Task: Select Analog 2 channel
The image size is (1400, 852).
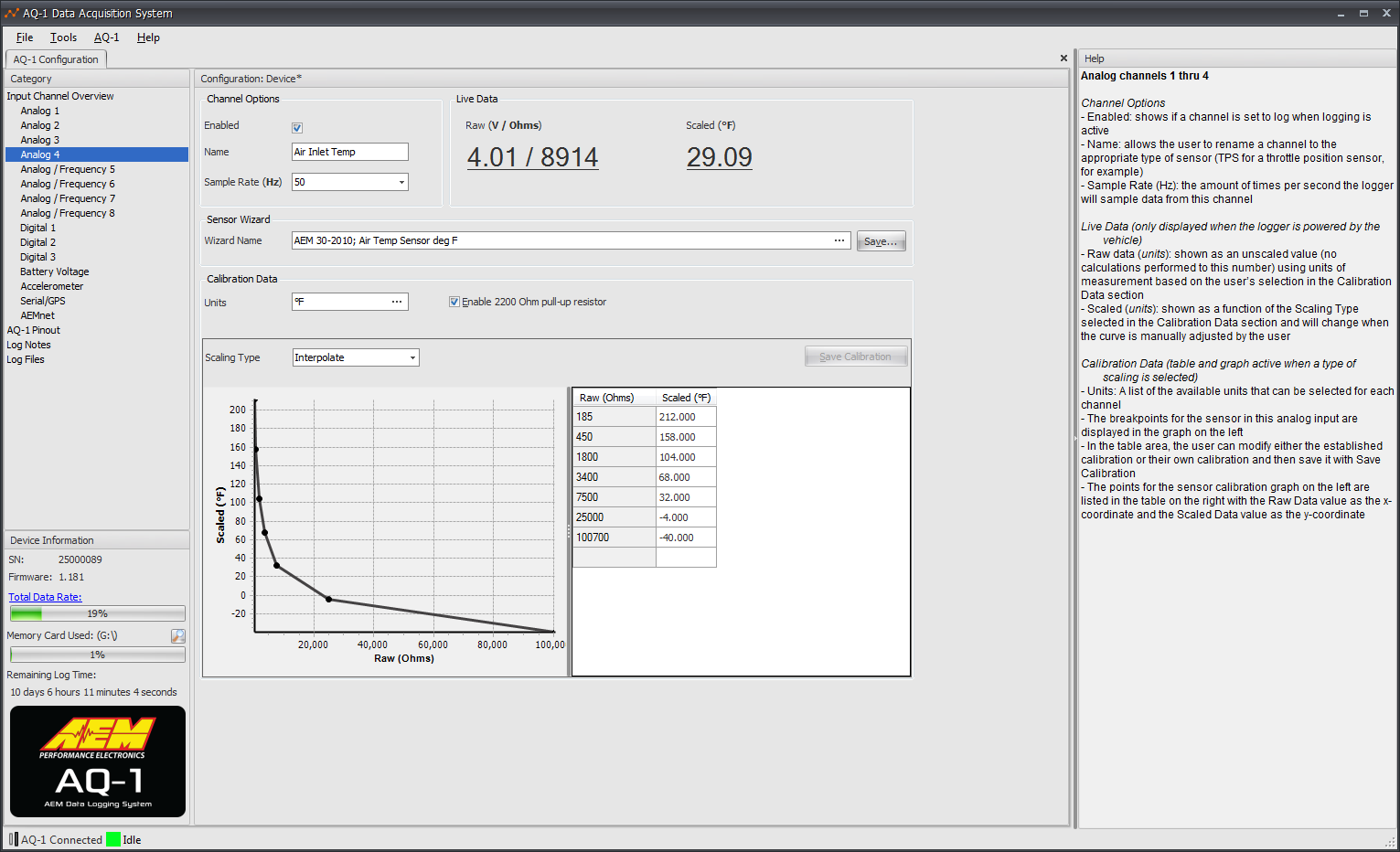Action: 40,125
